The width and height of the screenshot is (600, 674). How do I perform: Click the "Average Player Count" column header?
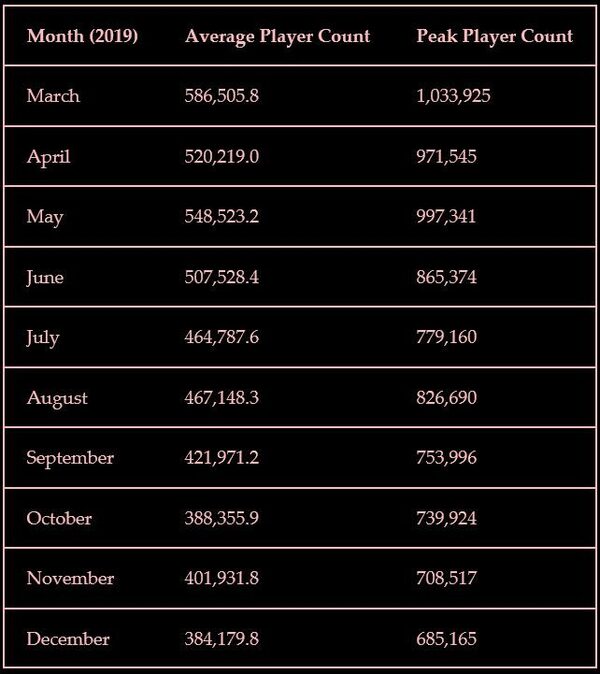[x=277, y=36]
